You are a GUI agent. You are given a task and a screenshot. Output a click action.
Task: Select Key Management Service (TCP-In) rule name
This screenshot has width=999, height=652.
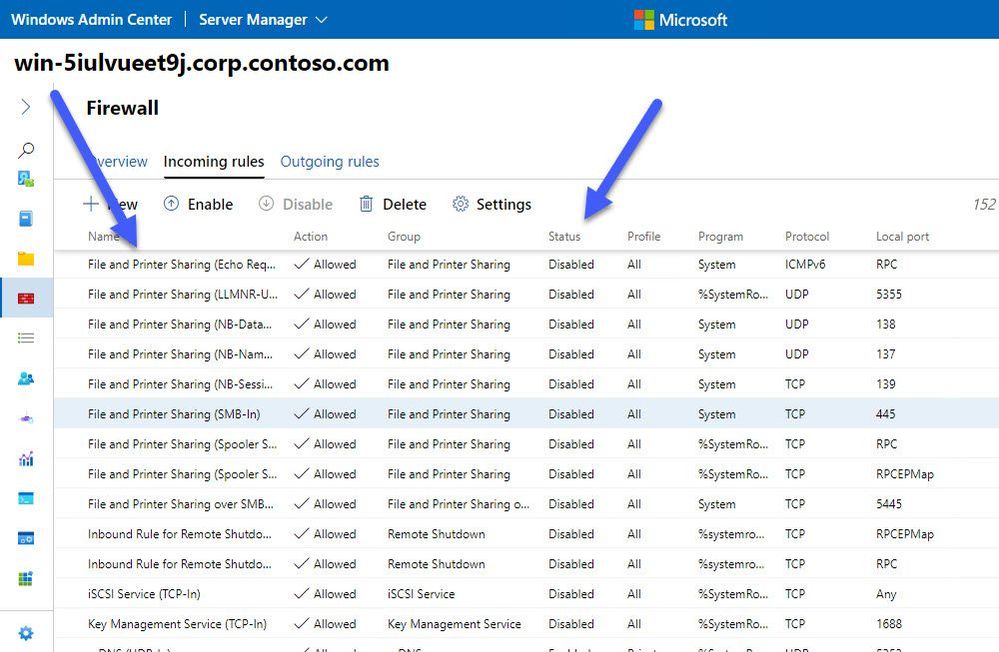pos(177,624)
